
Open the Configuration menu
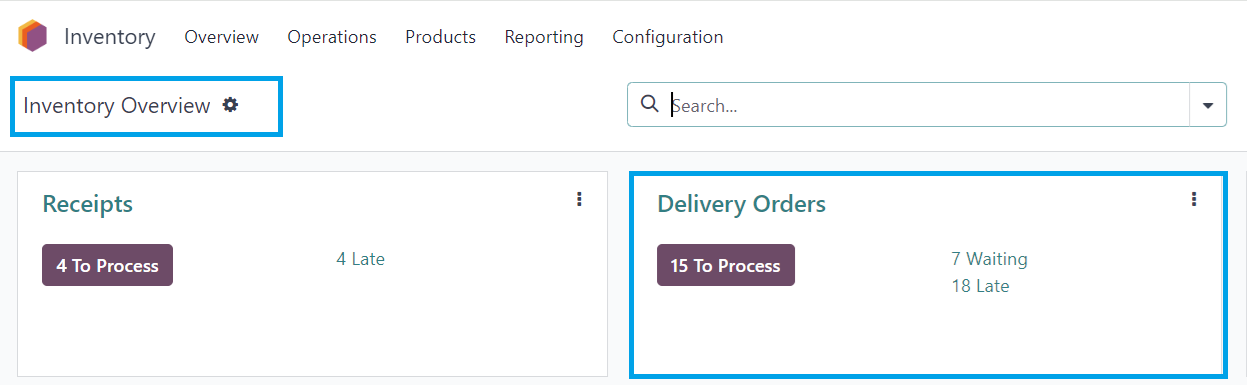668,37
